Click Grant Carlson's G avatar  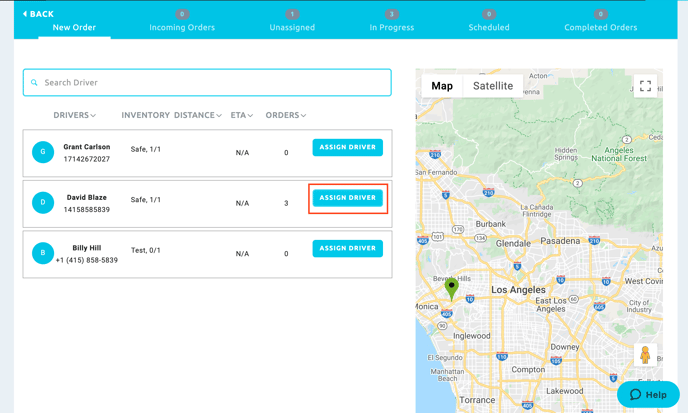(43, 152)
